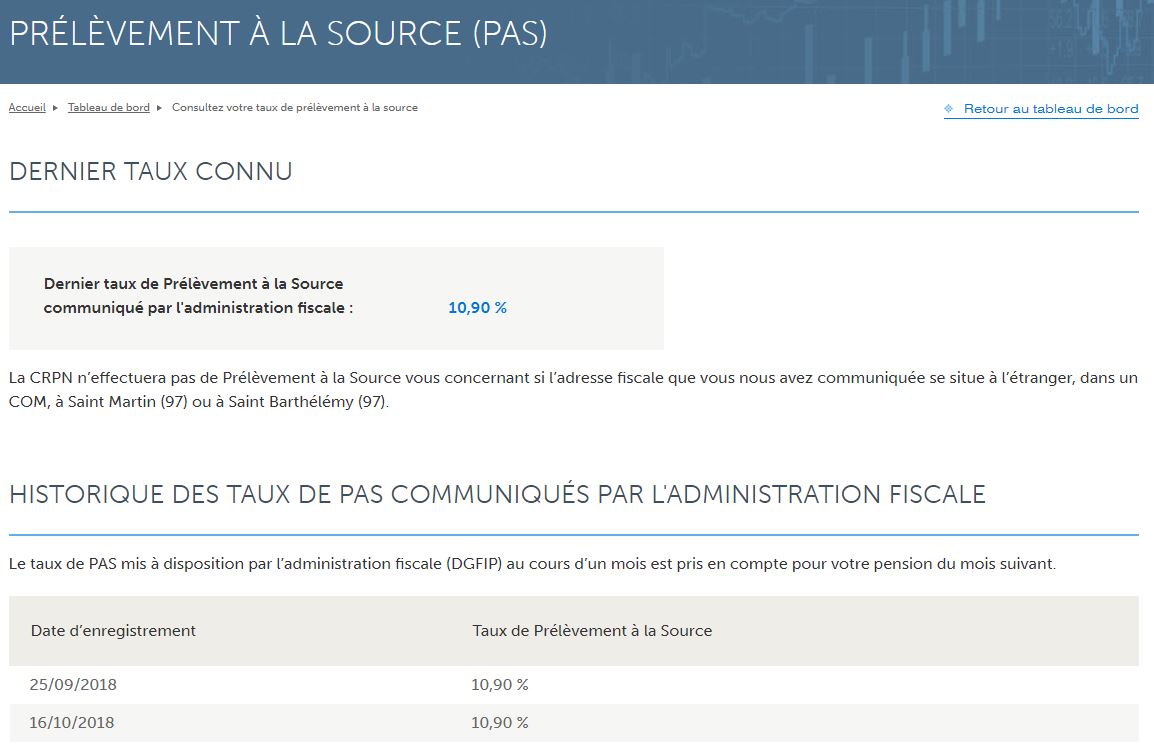
Task: Click sentence Le taux de PAS mis à disposition
Action: coord(532,564)
